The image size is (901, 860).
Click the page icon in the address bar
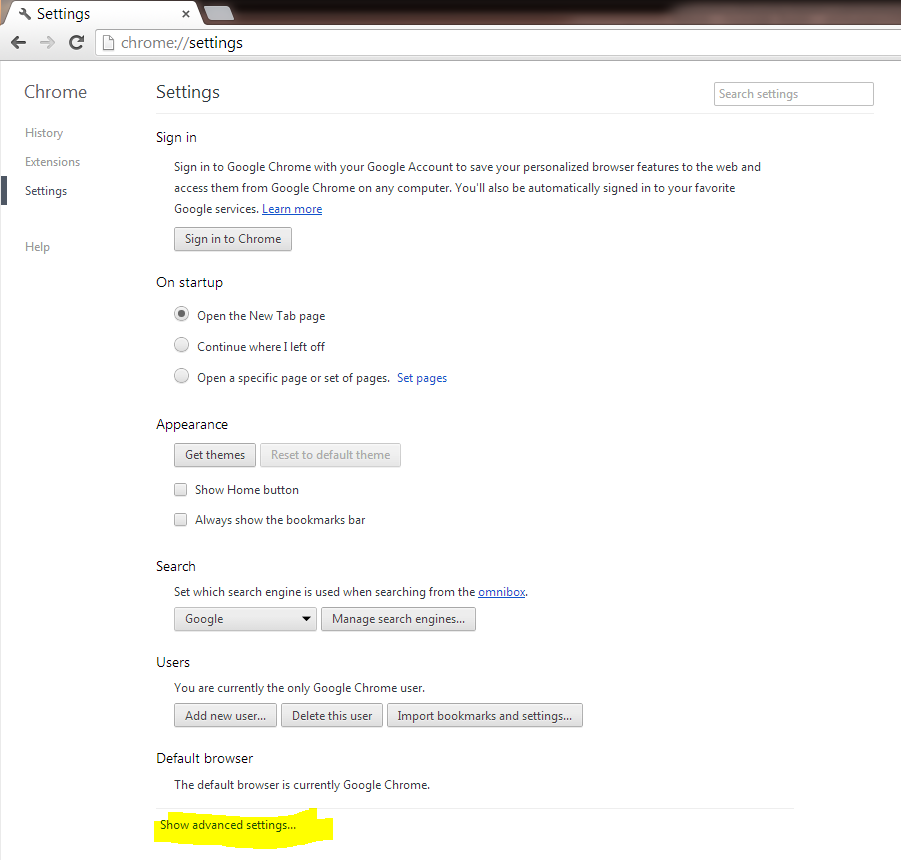point(107,43)
